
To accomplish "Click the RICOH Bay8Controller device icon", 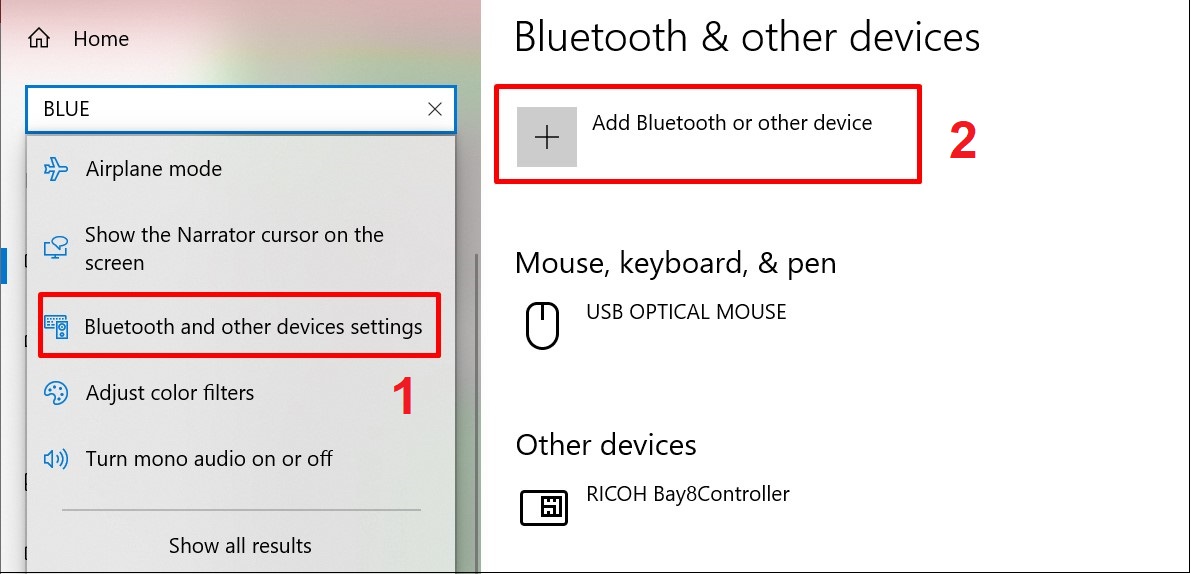I will (x=544, y=507).
